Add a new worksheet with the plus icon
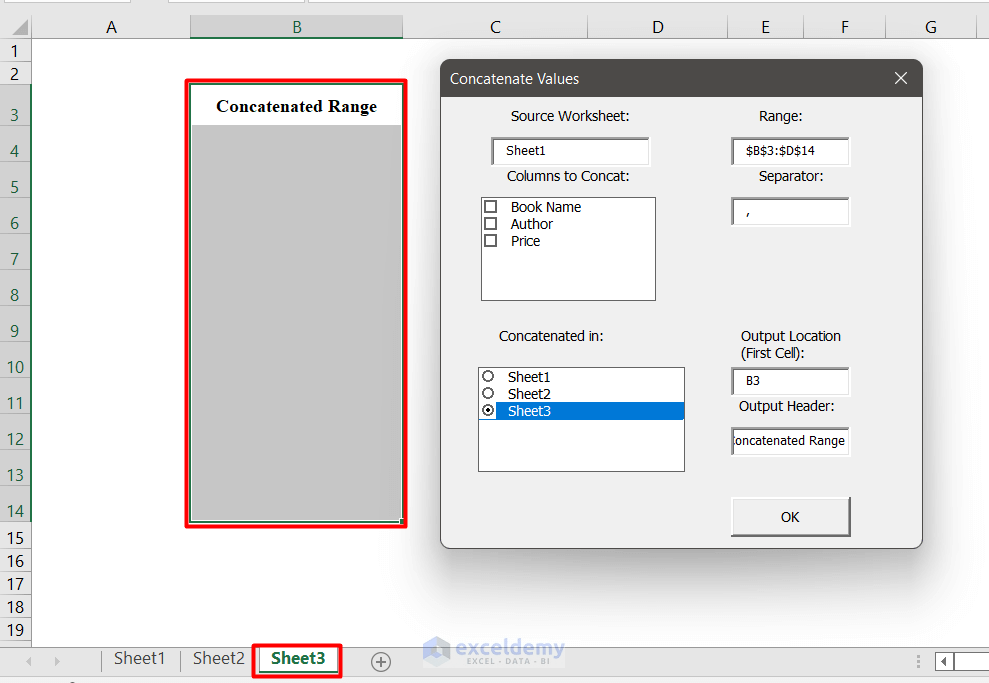 click(380, 660)
